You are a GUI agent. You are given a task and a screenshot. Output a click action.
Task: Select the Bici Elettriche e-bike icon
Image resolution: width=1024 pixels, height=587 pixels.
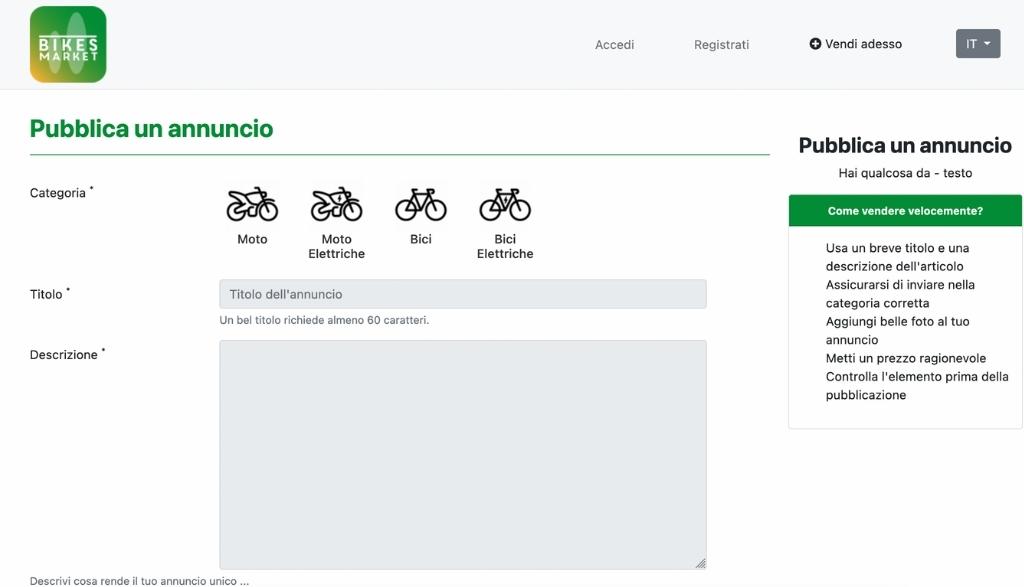coord(505,204)
